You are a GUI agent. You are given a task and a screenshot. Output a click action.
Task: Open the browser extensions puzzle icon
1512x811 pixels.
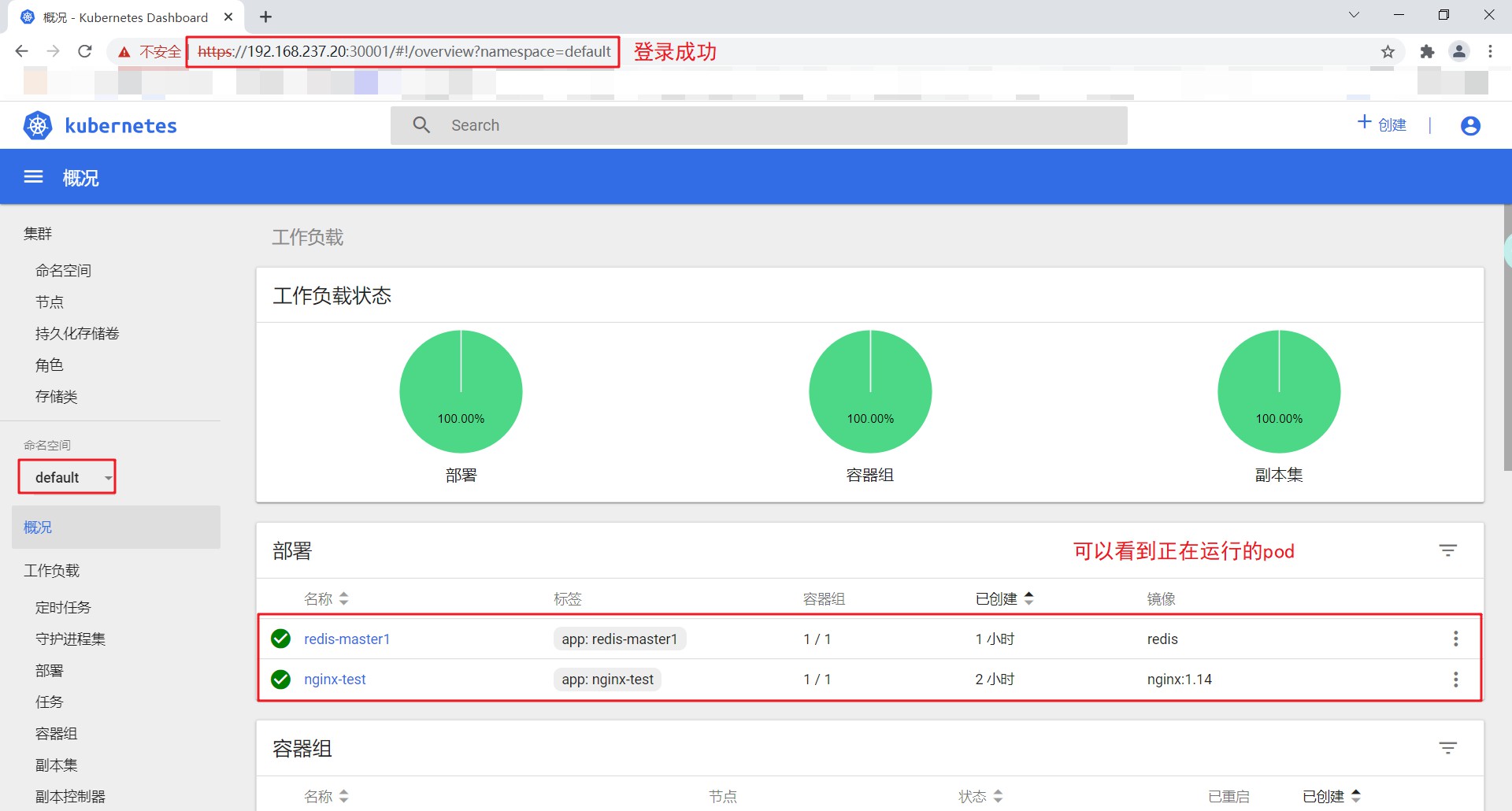(x=1427, y=52)
